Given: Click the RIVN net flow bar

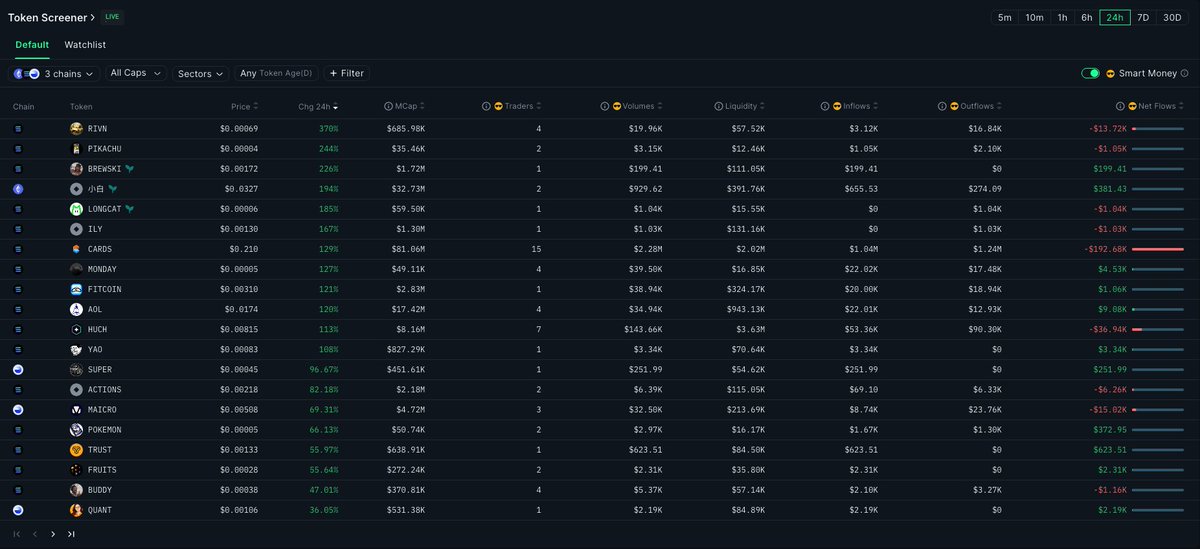Looking at the screenshot, I should (1158, 129).
